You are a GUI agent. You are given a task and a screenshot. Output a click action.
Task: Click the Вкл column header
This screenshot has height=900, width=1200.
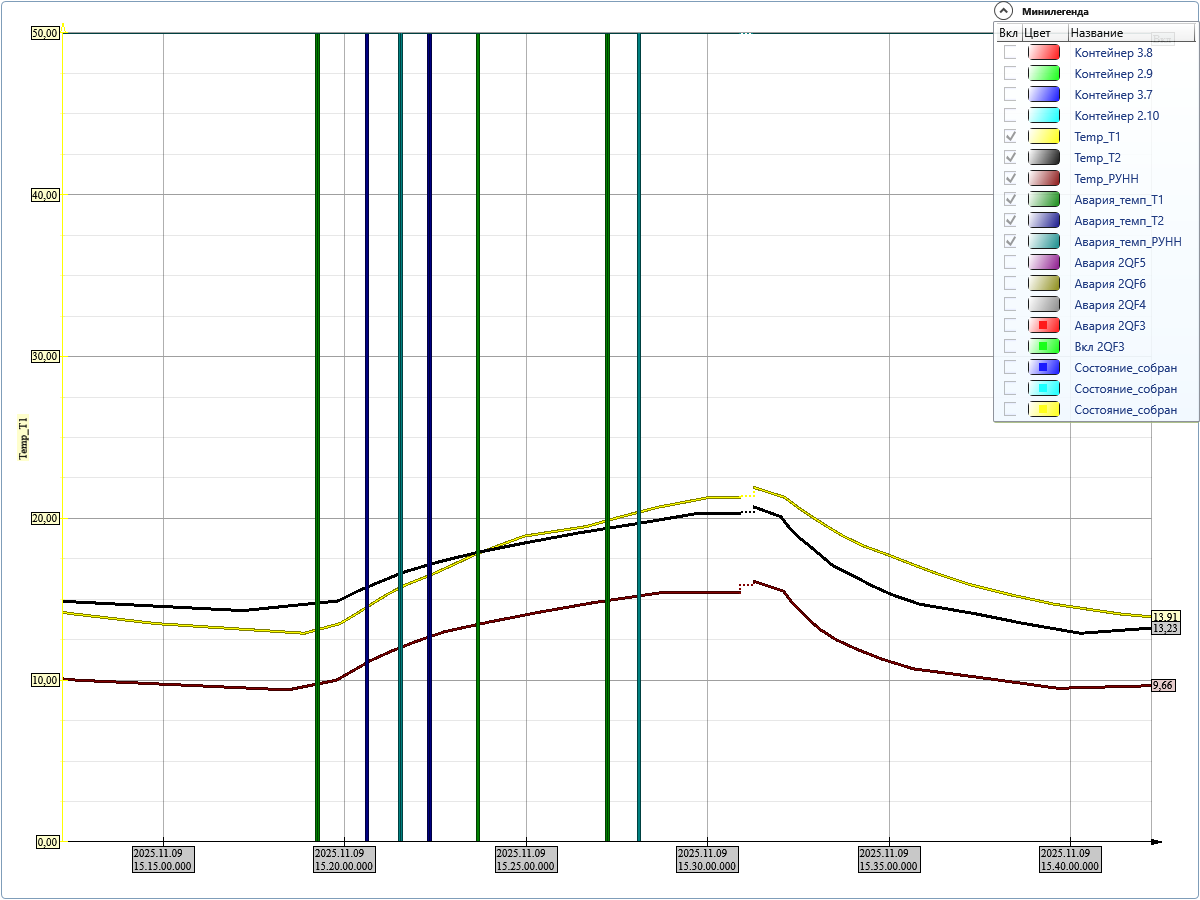tap(1008, 33)
